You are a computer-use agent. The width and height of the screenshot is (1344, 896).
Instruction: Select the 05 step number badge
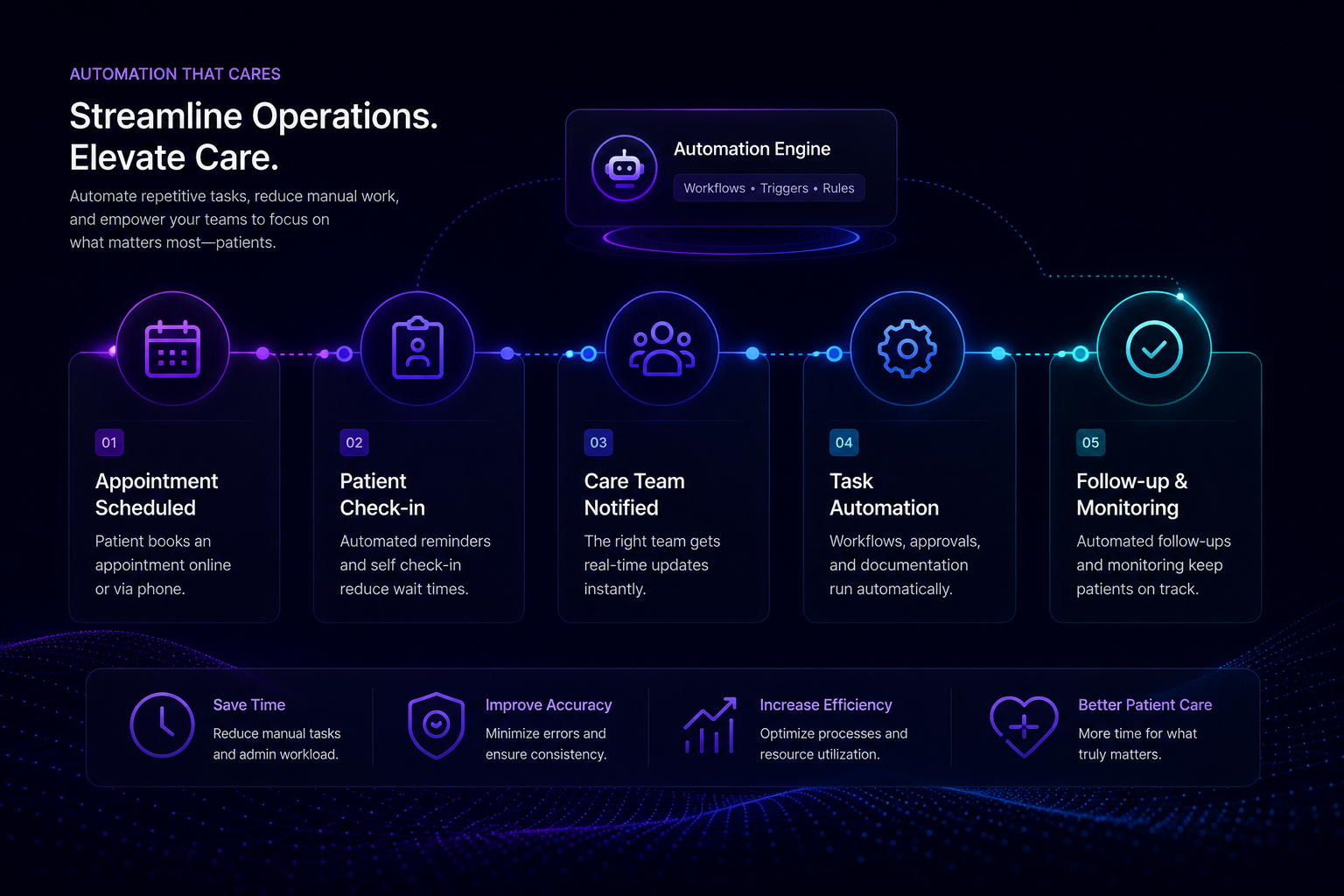coord(1091,443)
